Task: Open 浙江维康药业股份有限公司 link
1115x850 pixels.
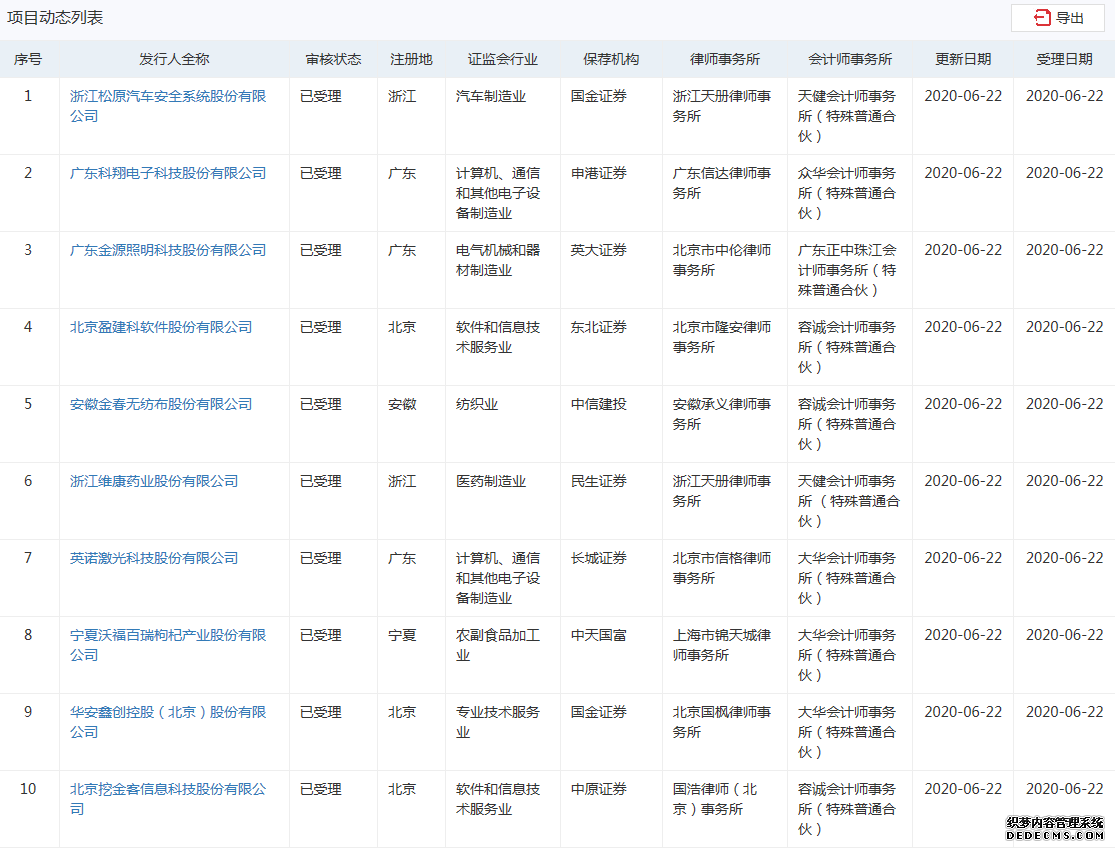Action: click(x=154, y=481)
